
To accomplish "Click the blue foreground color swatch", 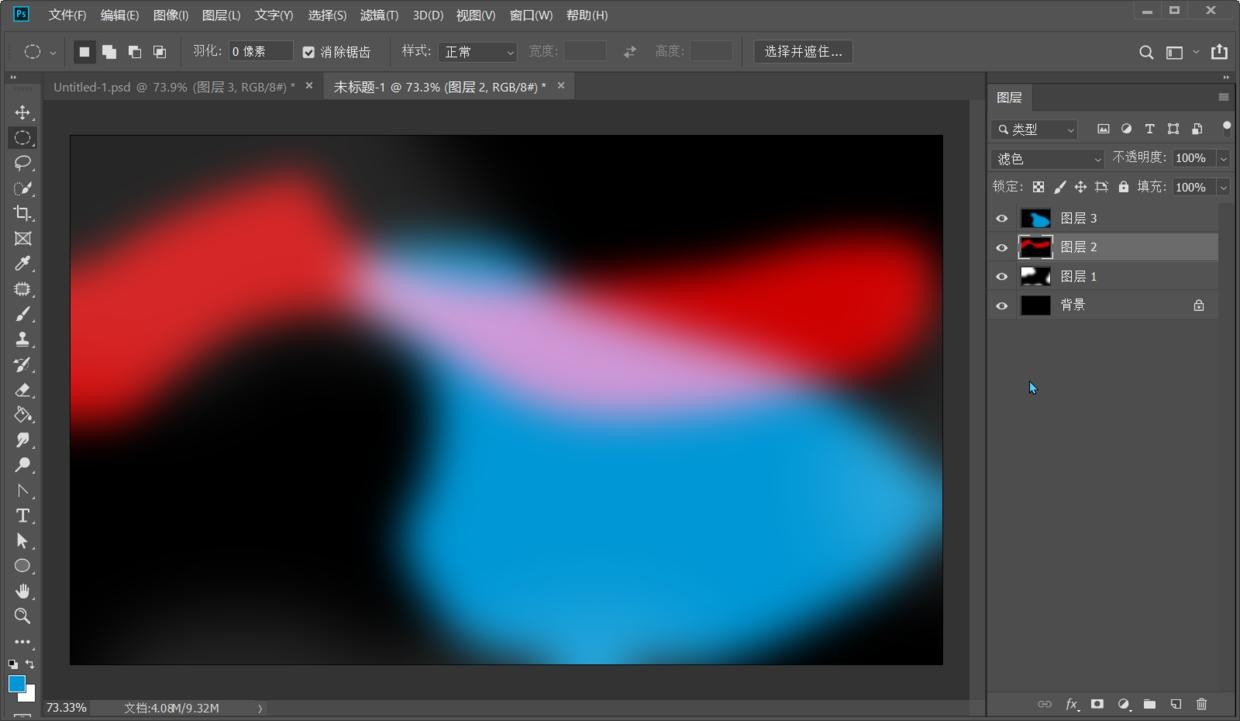I will (x=17, y=684).
